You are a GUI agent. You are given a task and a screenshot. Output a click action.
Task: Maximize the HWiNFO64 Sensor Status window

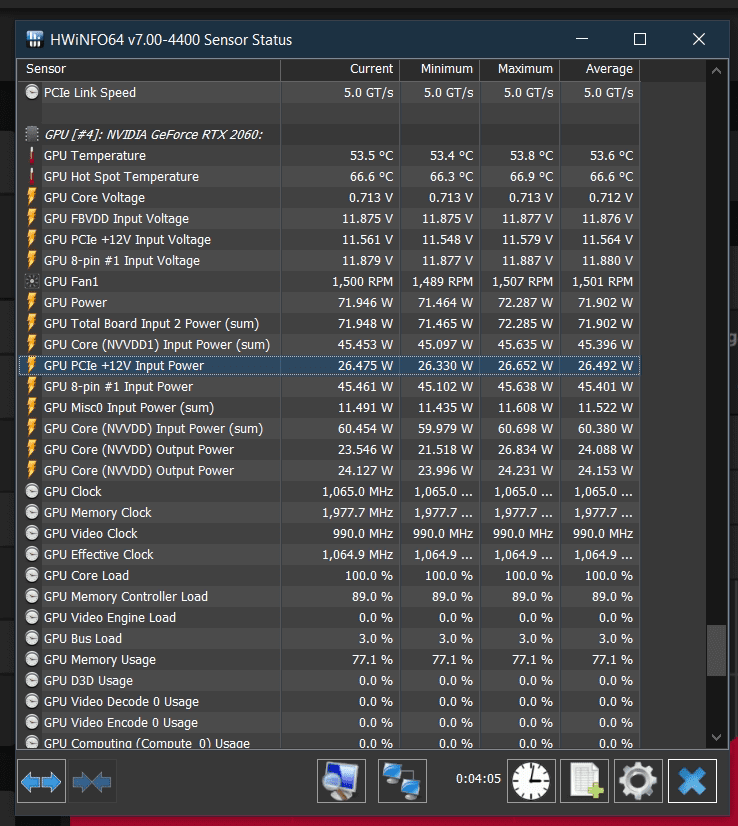639,39
